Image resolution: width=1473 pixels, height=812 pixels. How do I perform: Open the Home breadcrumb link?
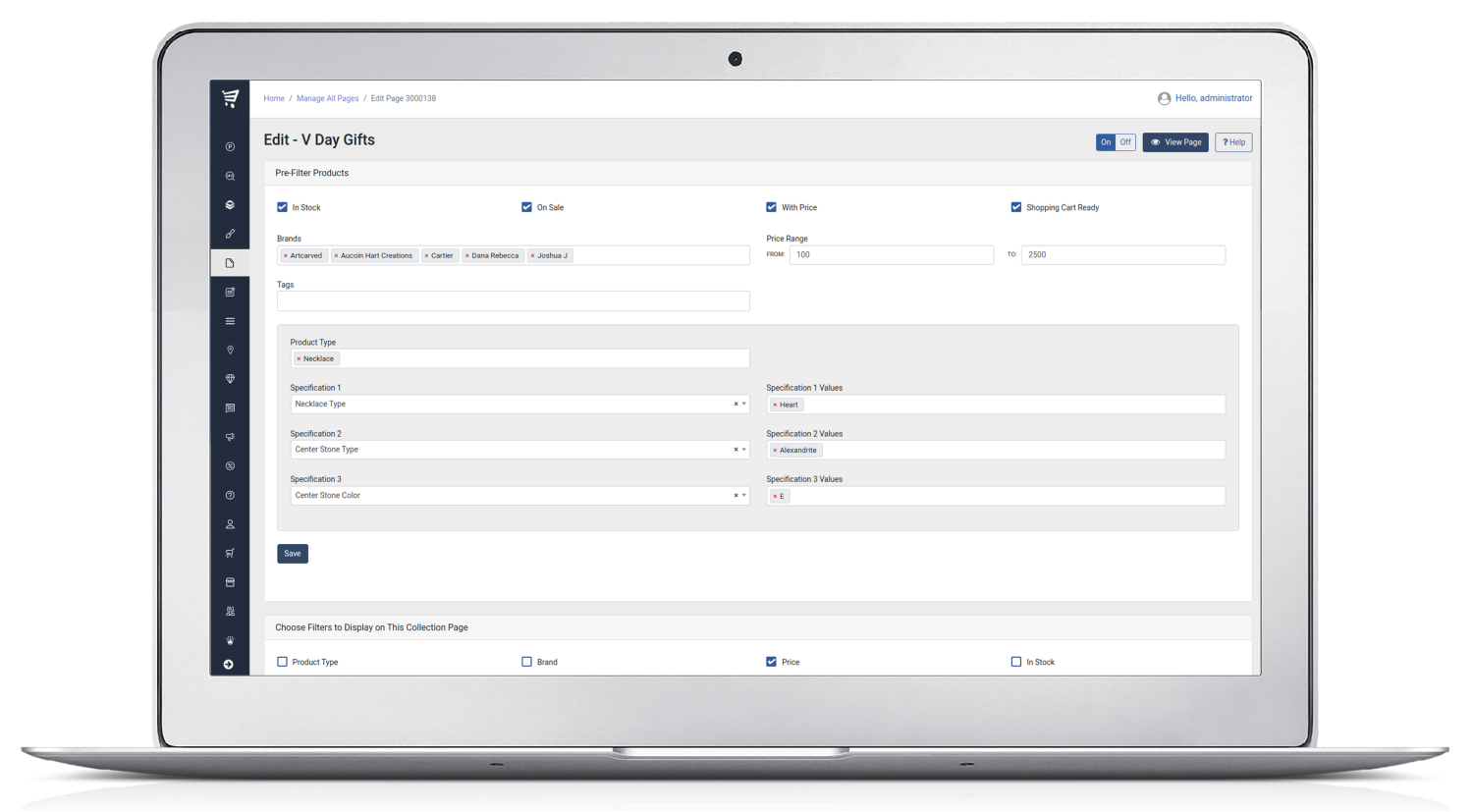274,98
